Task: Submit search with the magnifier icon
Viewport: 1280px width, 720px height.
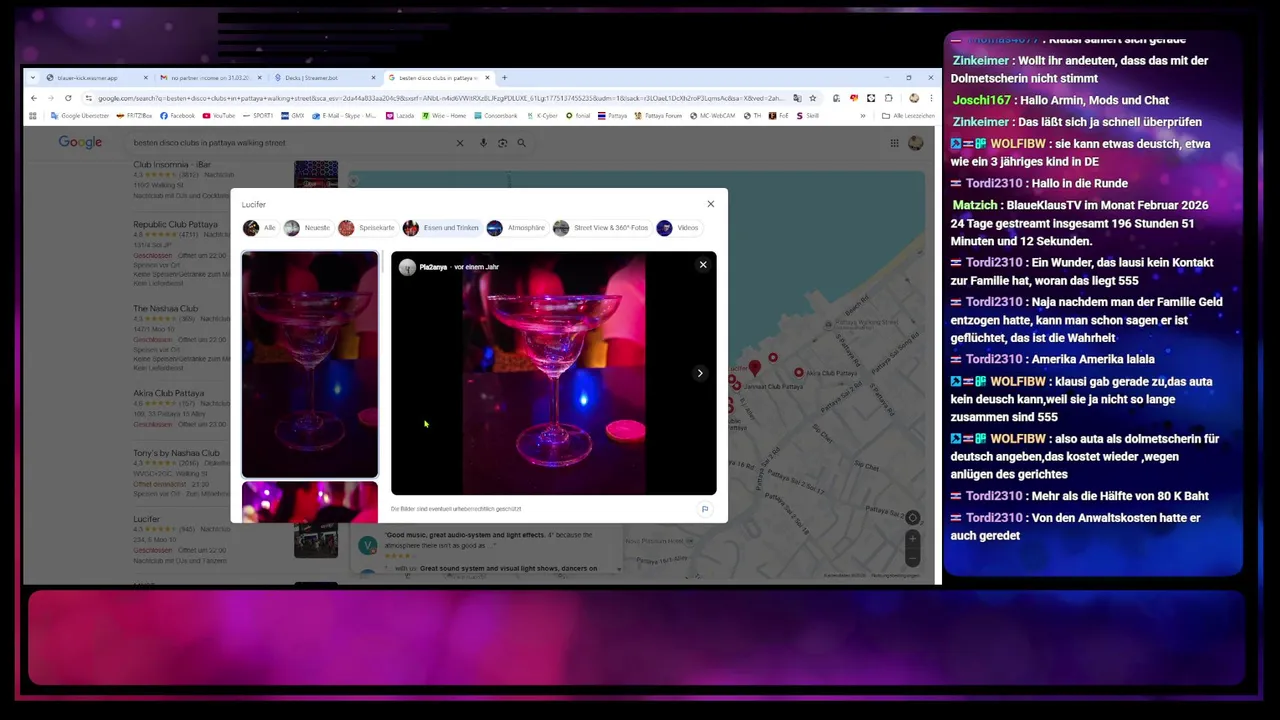Action: point(521,143)
